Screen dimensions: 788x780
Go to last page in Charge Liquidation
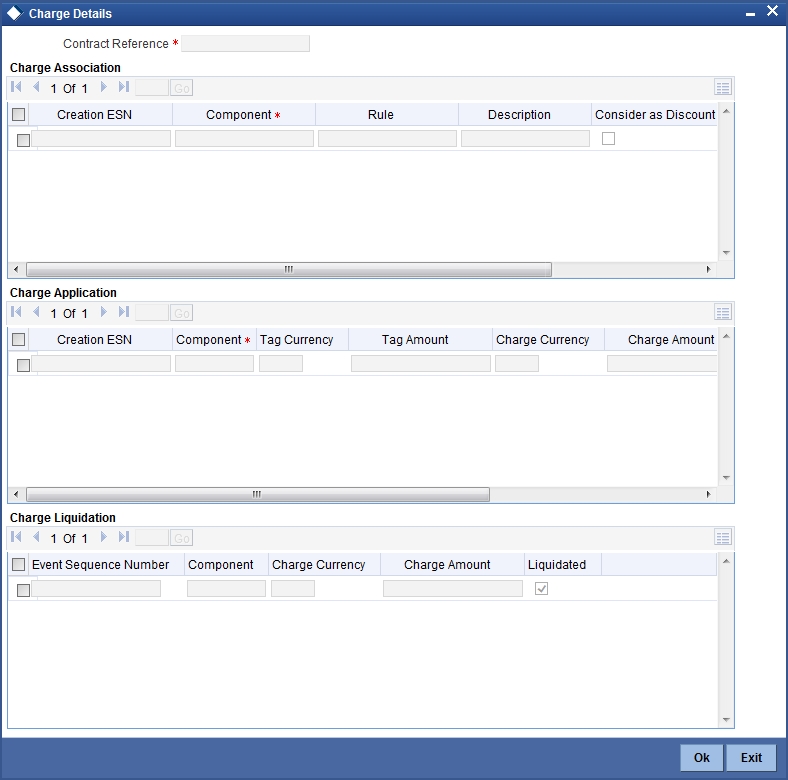[124, 537]
